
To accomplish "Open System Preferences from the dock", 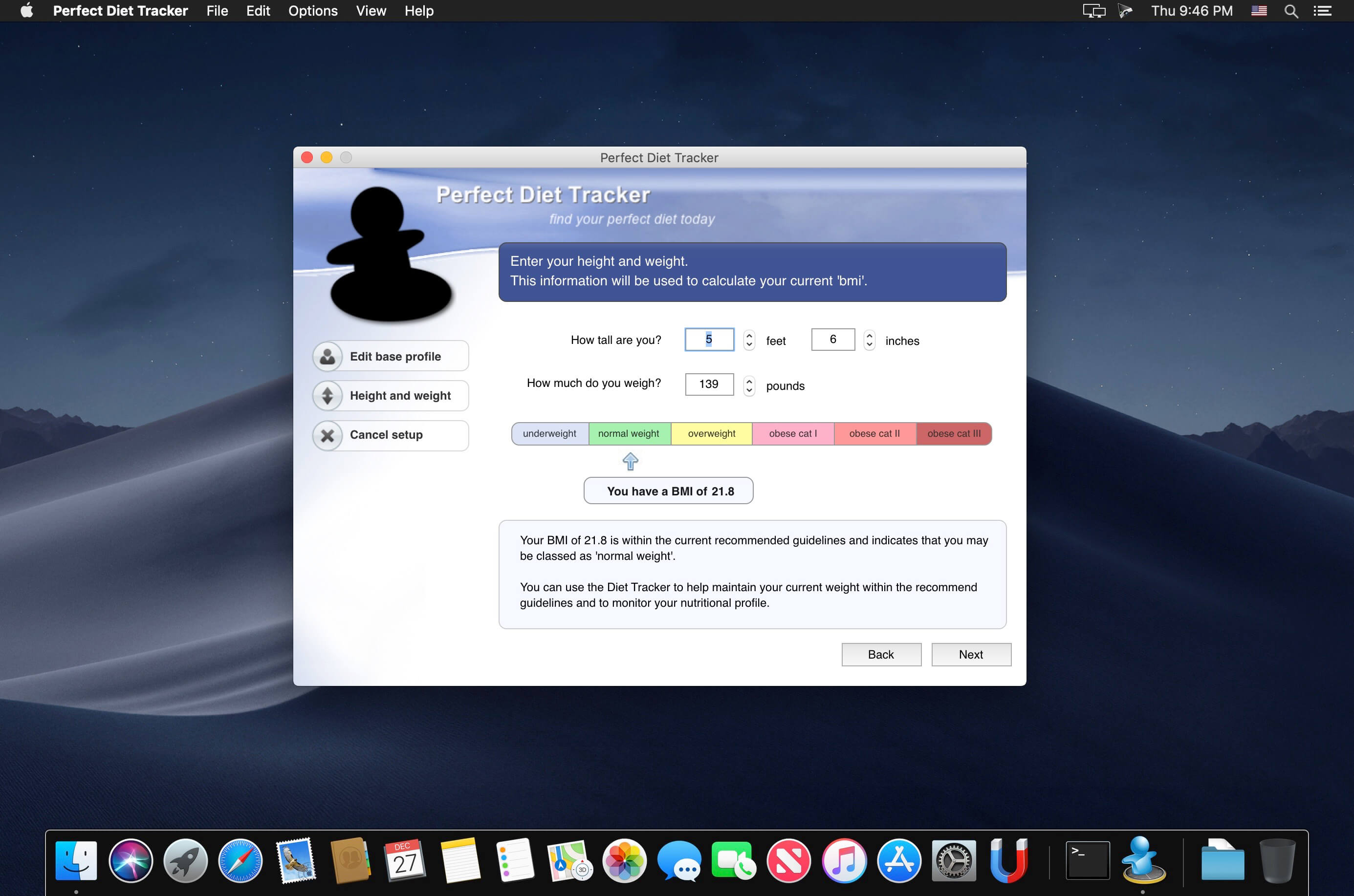I will [954, 860].
